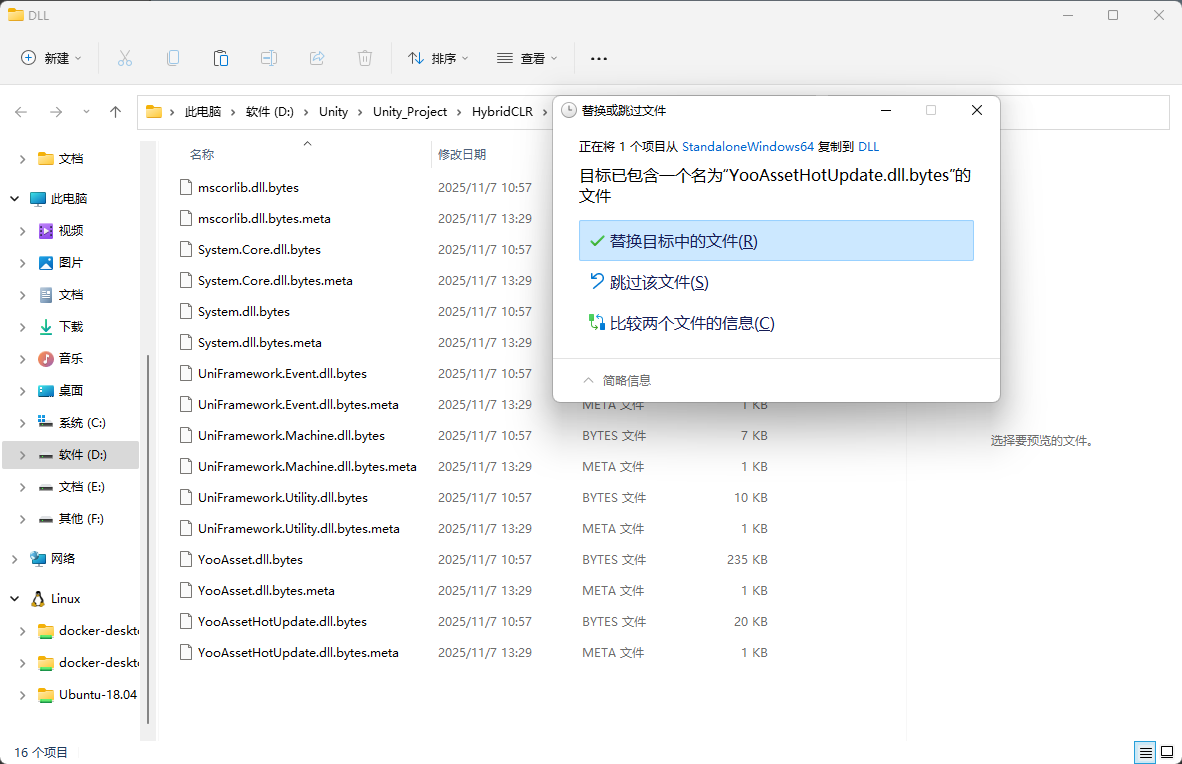Screen dimensions: 1182x764
Task: Click the Cut scissors icon
Action: pyautogui.click(x=124, y=58)
